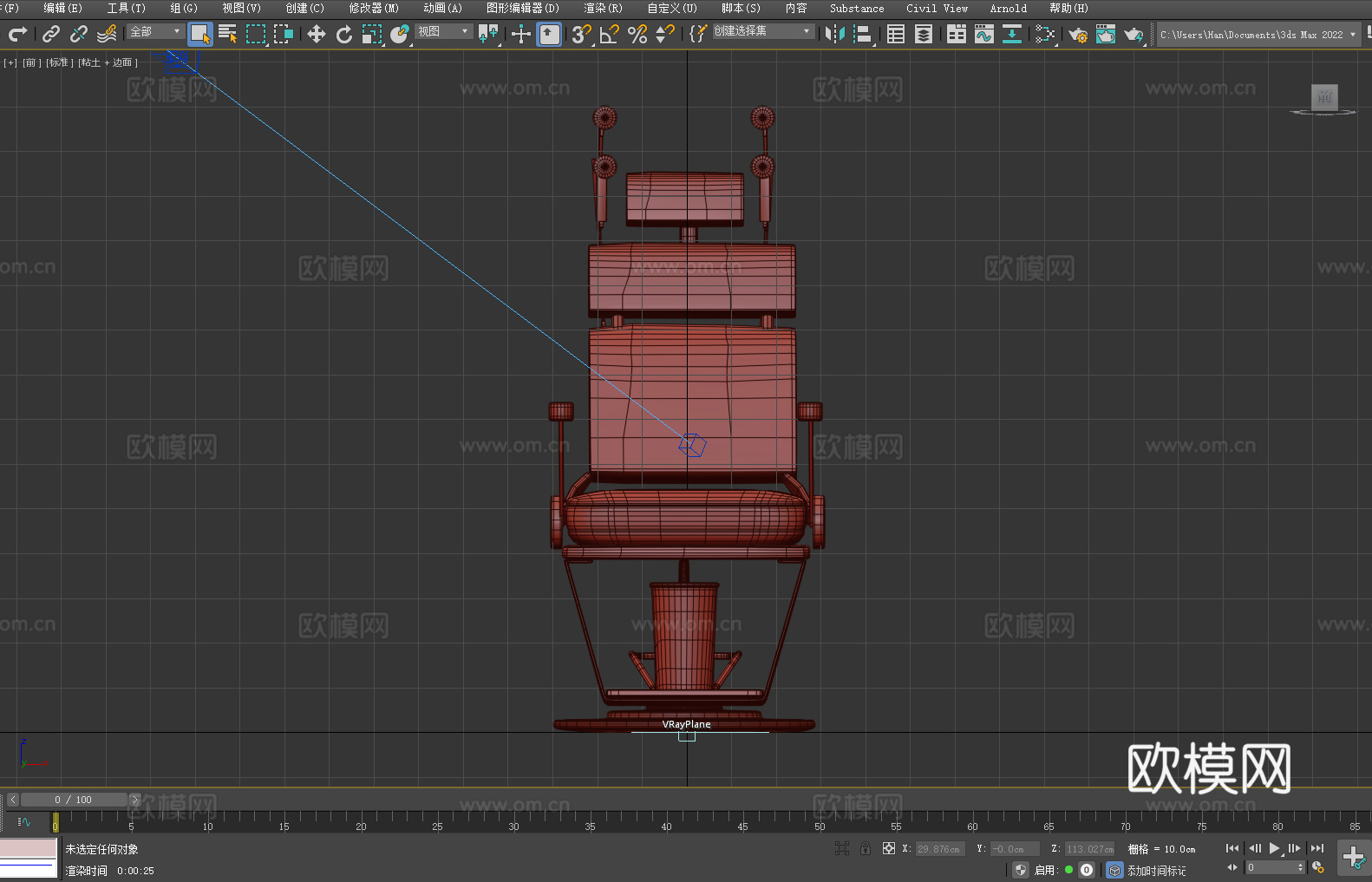Open the Substance menu
This screenshot has height=882, width=1372.
857,9
